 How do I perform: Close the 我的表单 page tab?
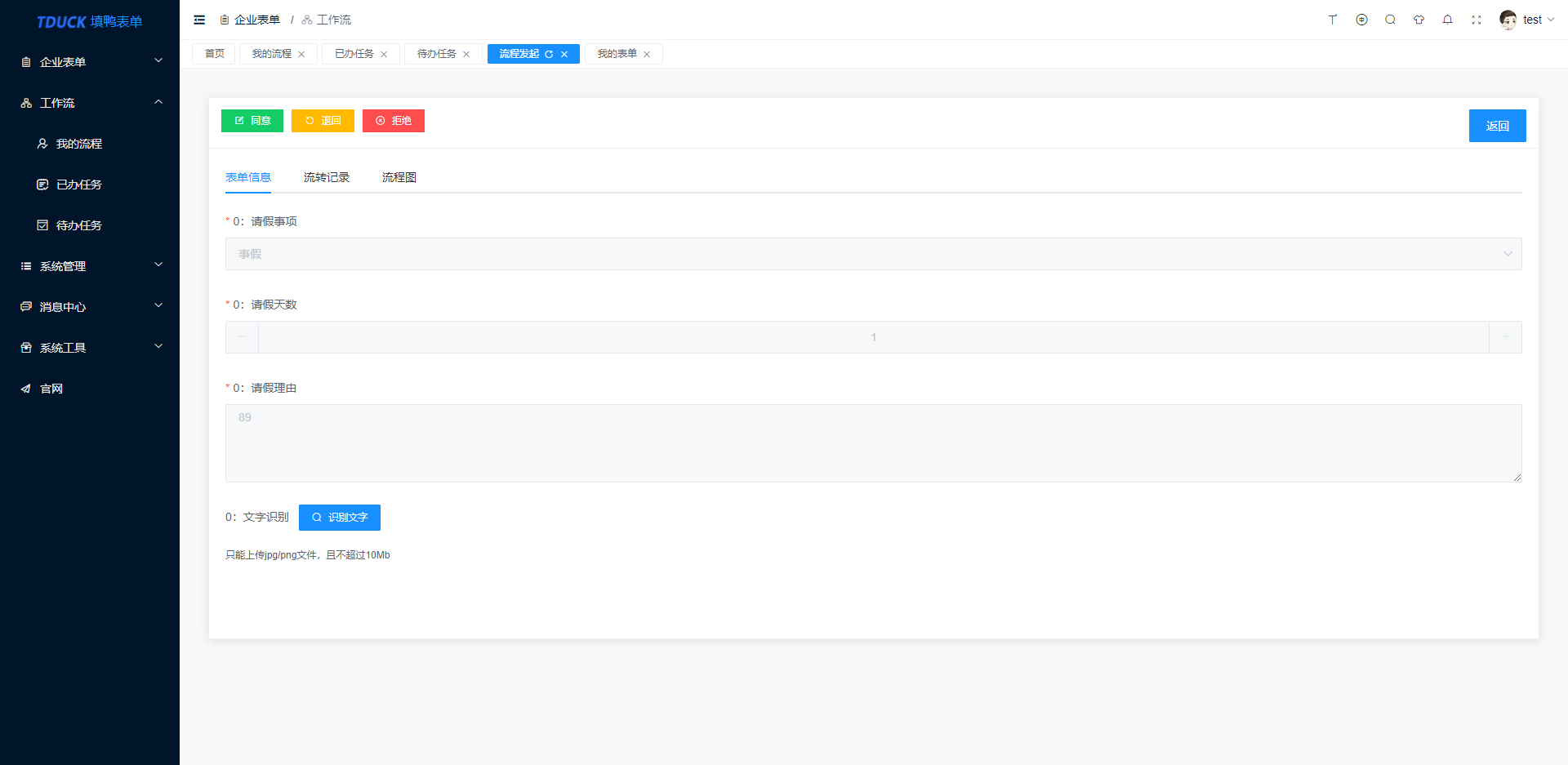point(647,55)
